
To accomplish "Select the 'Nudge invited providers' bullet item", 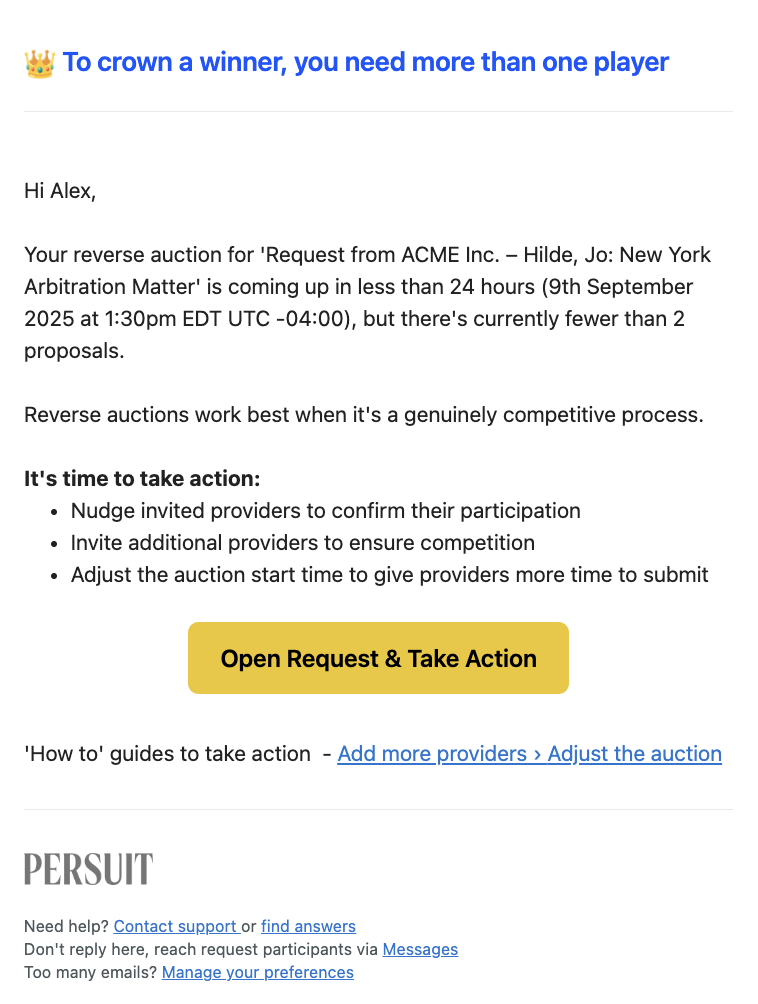I will pyautogui.click(x=325, y=511).
